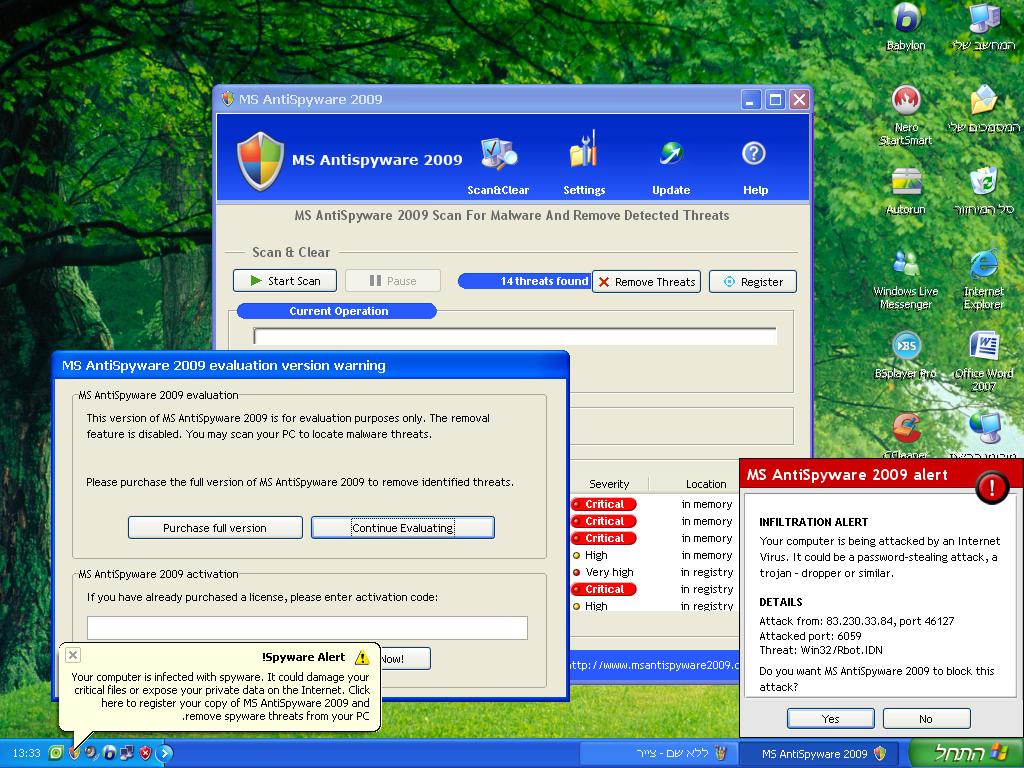This screenshot has height=768, width=1024.
Task: Click the yellow warning icon in Spyware Alert balloon
Action: [x=362, y=657]
